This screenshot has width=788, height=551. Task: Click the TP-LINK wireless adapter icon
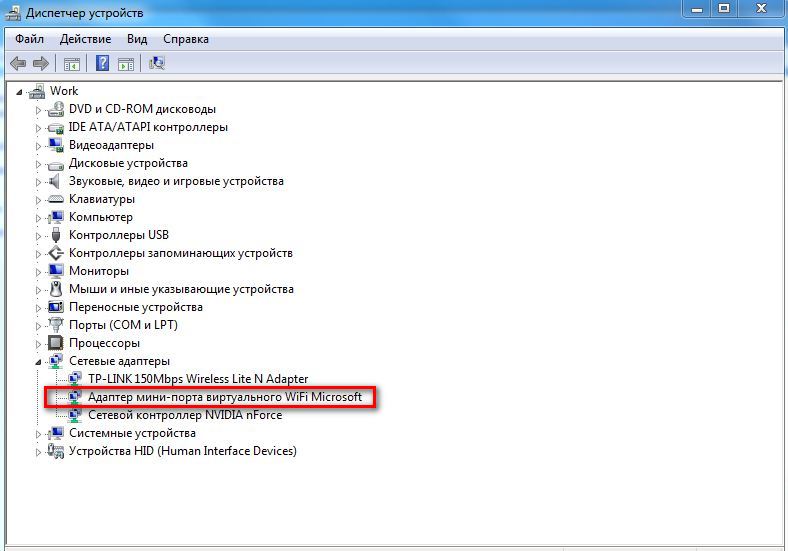coord(76,379)
